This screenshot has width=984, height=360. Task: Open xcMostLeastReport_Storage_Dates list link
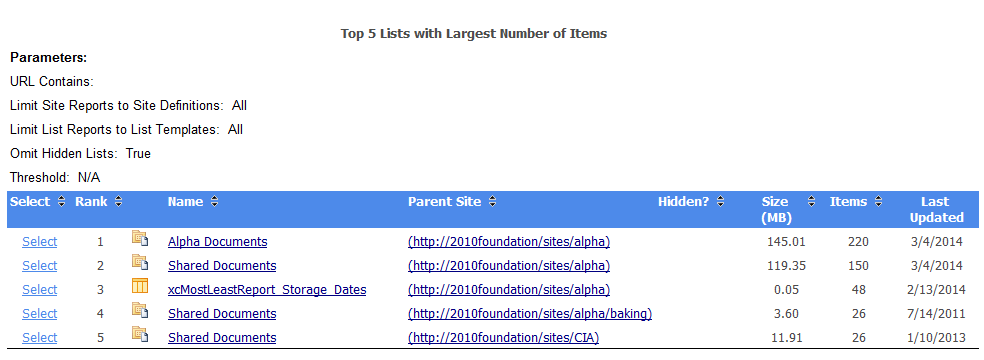click(267, 289)
